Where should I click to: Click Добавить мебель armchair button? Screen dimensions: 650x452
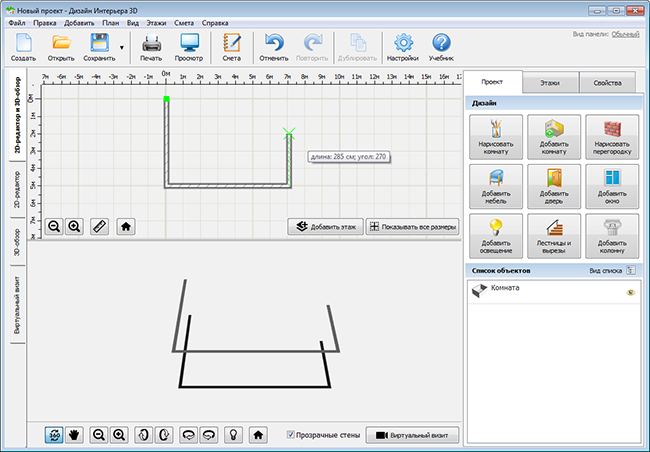click(496, 187)
